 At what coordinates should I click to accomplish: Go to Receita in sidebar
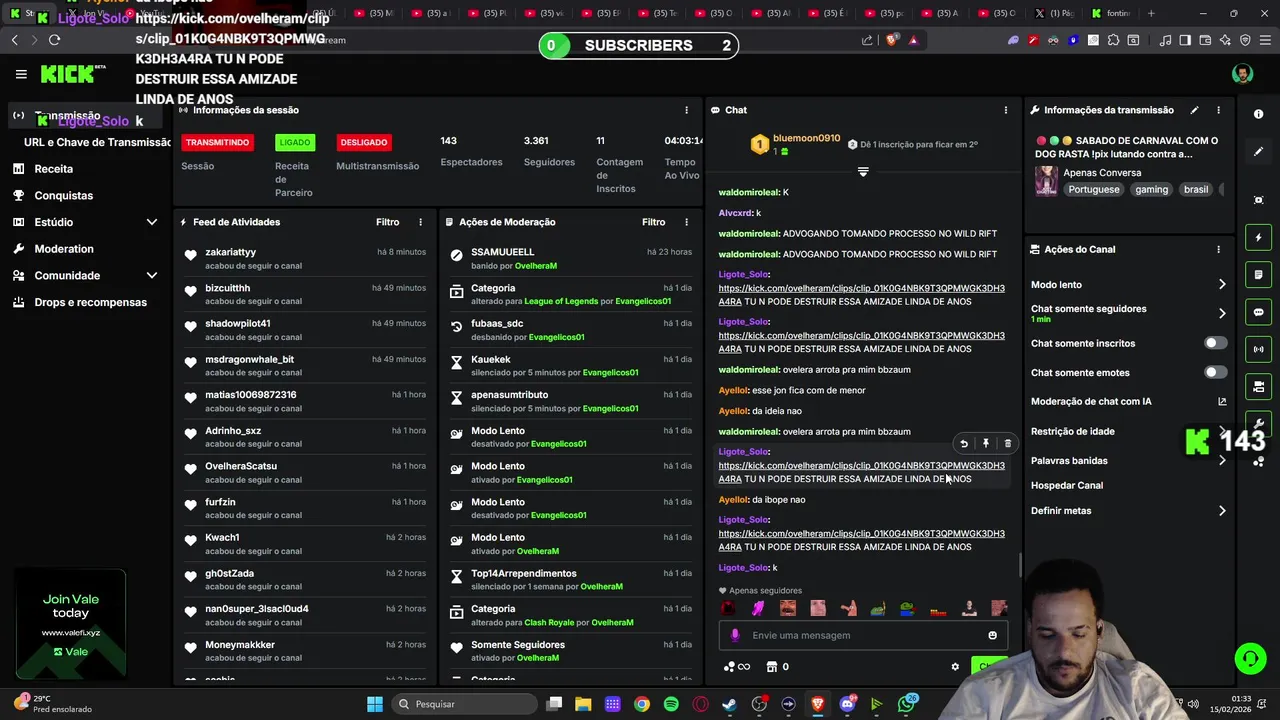click(x=54, y=169)
